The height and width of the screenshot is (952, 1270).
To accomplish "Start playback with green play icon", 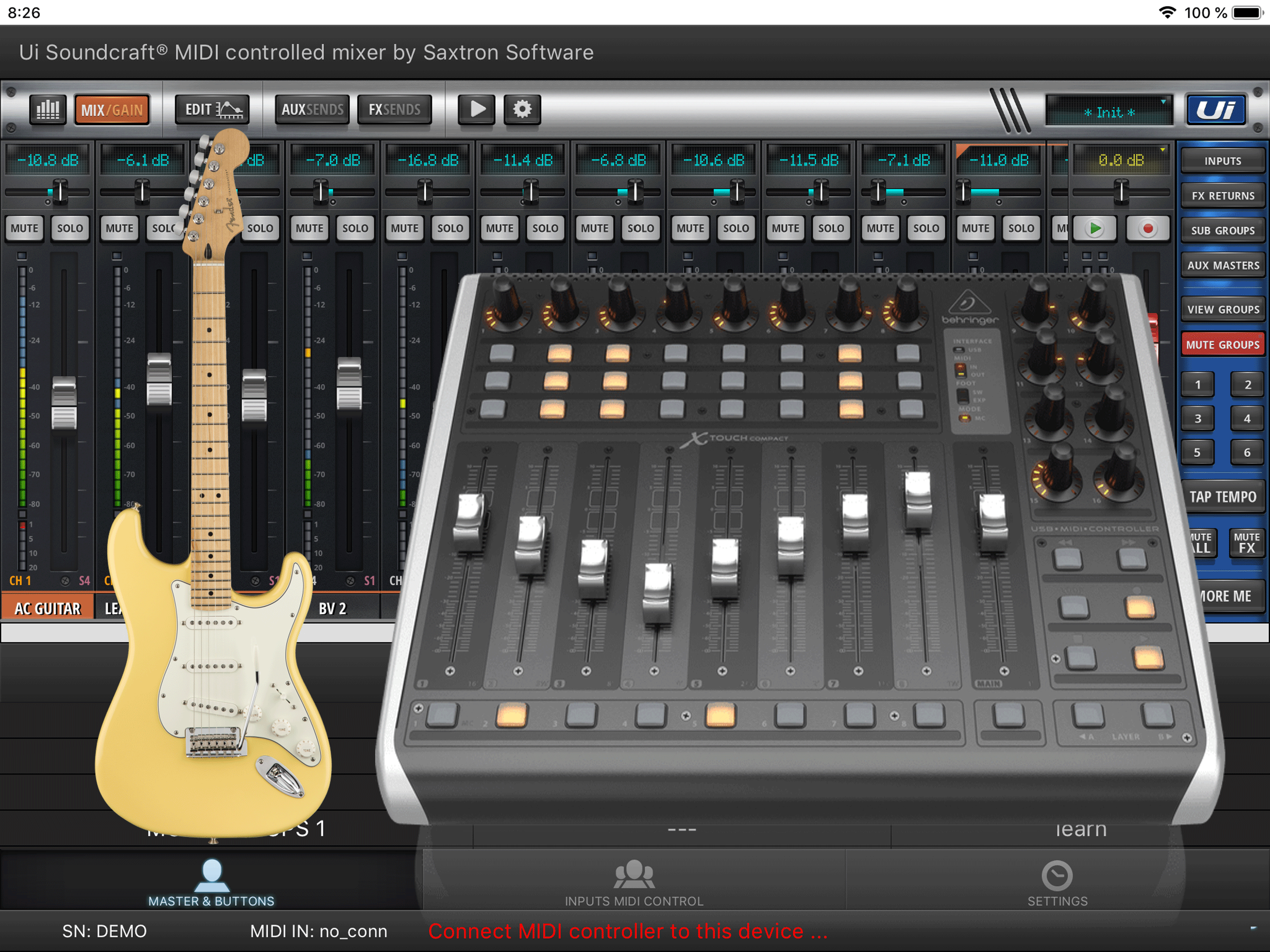I will 1095,229.
